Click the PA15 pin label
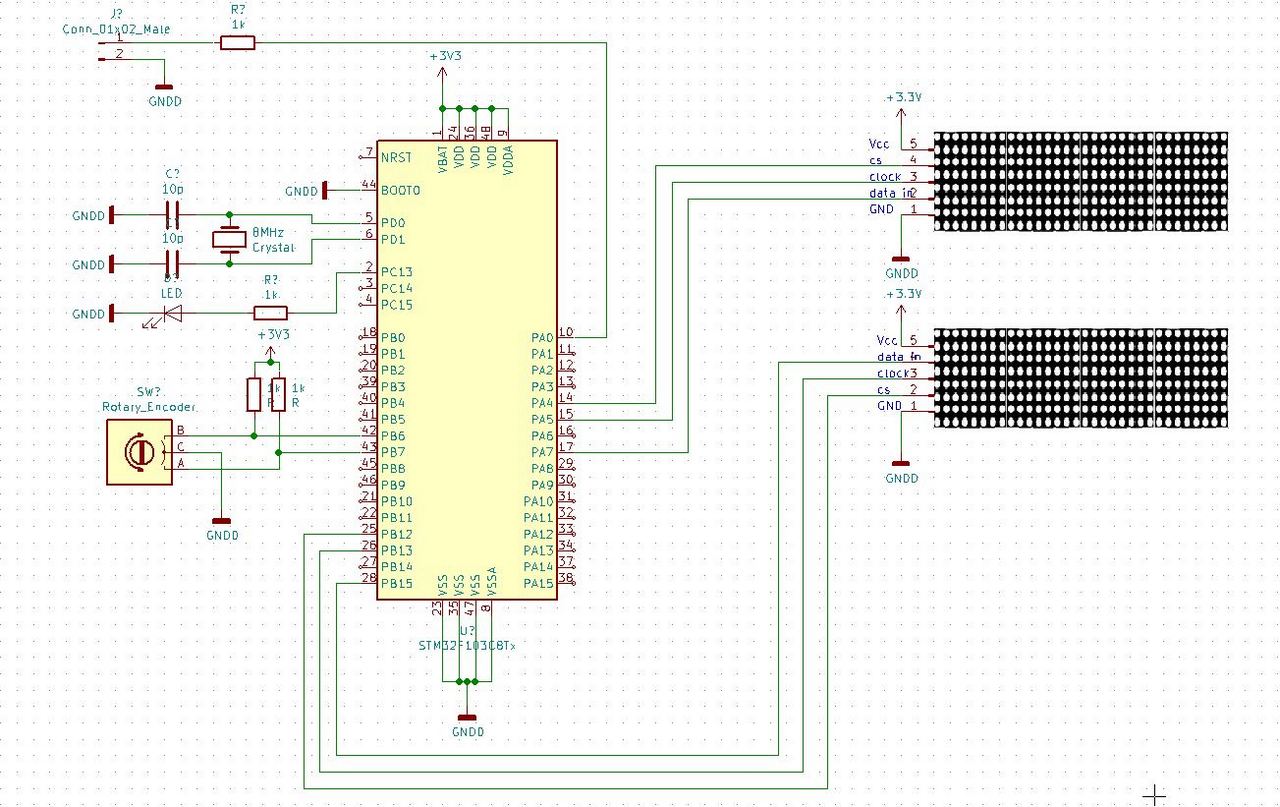This screenshot has width=1280, height=807. click(x=538, y=583)
